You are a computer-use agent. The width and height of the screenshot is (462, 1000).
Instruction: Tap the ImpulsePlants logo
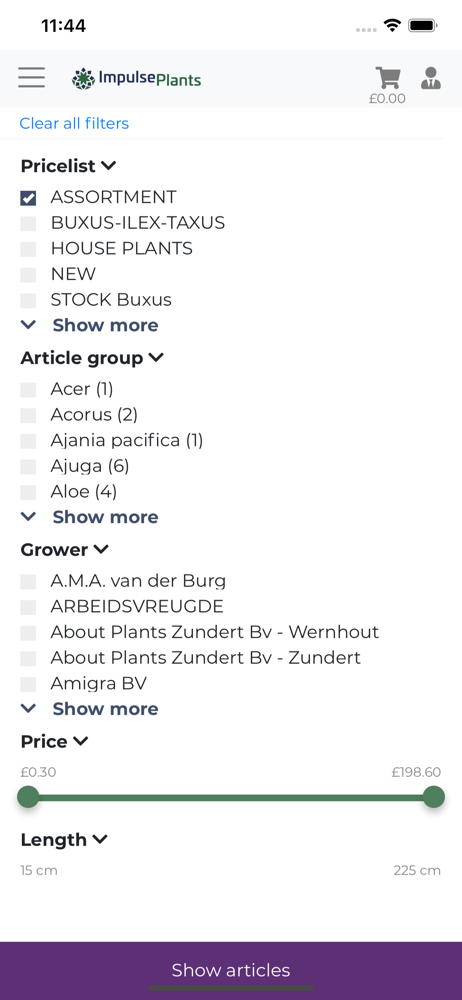pyautogui.click(x=137, y=79)
